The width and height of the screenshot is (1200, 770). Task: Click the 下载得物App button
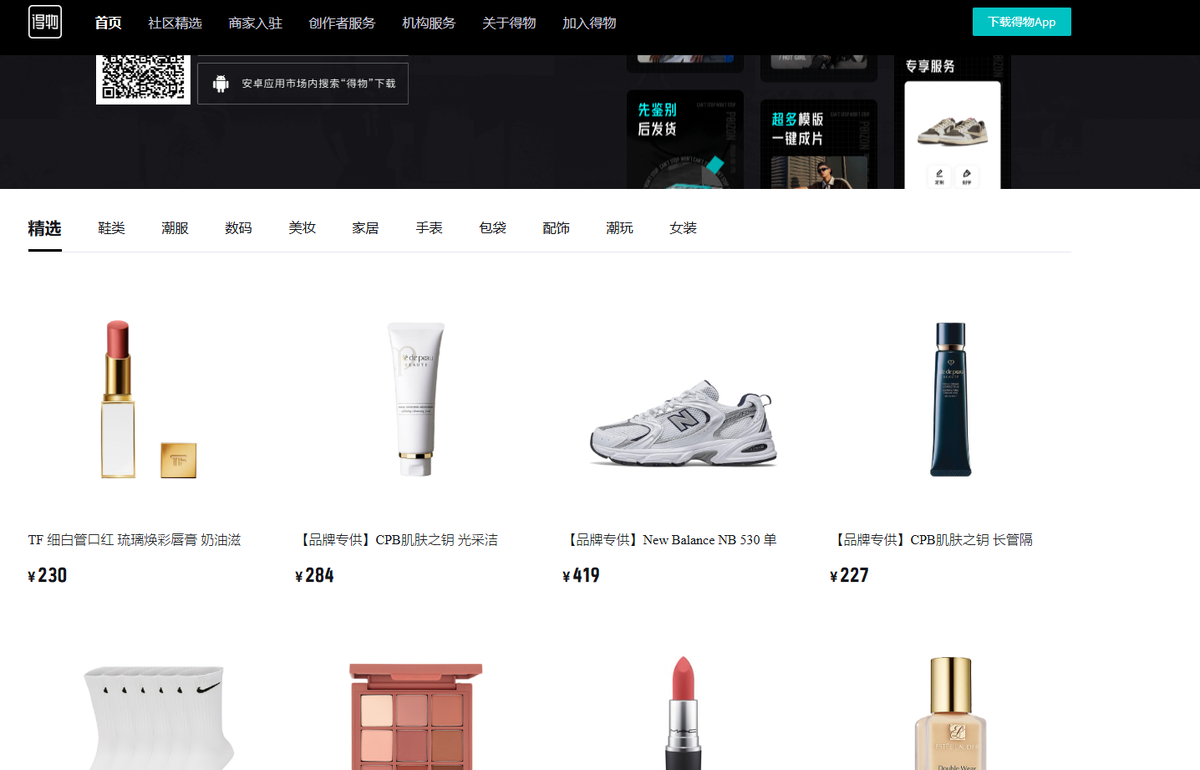[1021, 22]
